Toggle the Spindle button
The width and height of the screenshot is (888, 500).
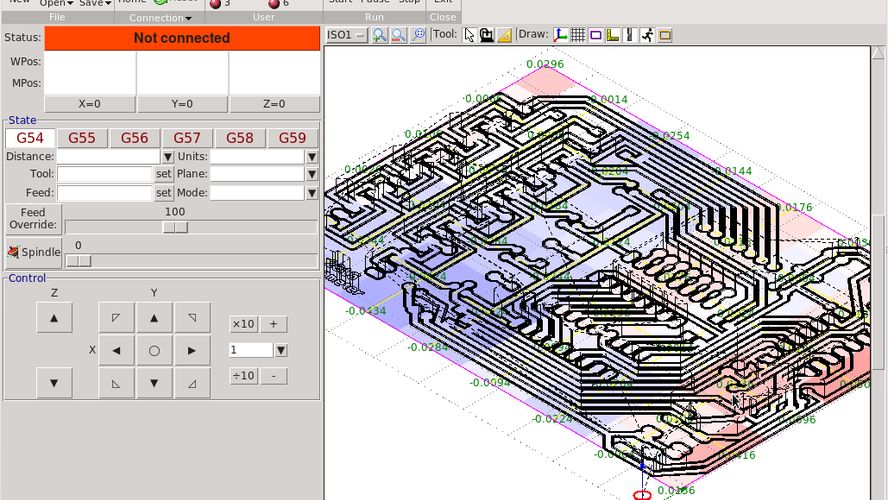34,252
